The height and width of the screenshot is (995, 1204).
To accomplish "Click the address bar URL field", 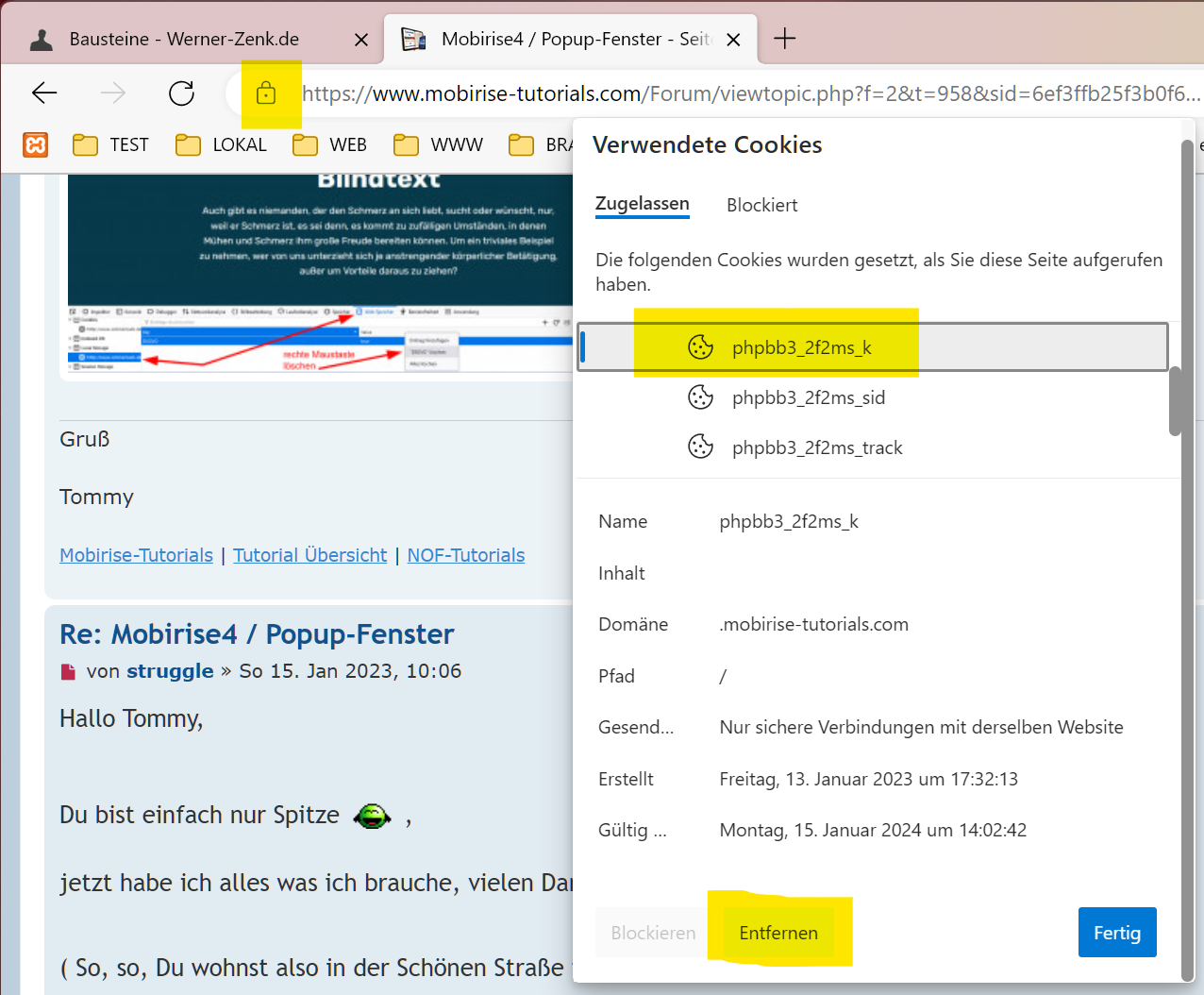I will (x=750, y=93).
